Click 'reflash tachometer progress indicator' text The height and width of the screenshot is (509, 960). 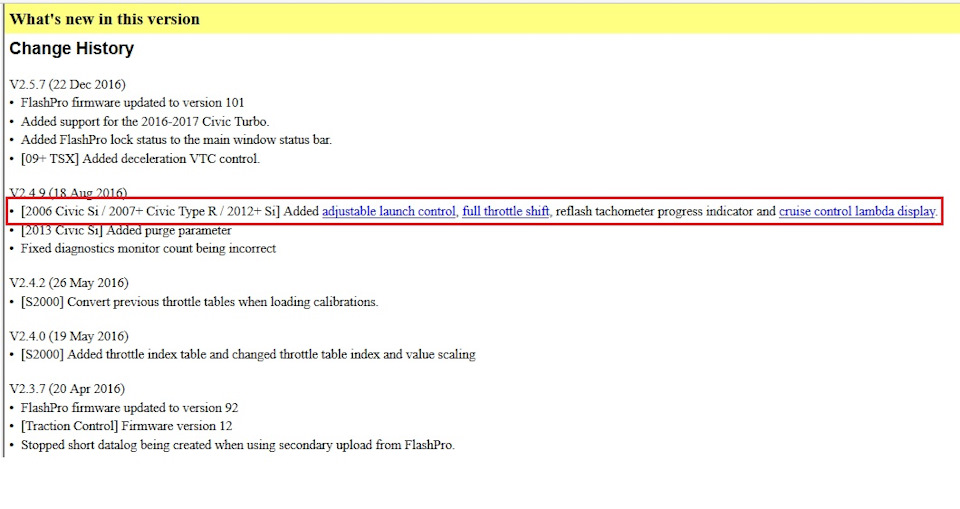654,211
